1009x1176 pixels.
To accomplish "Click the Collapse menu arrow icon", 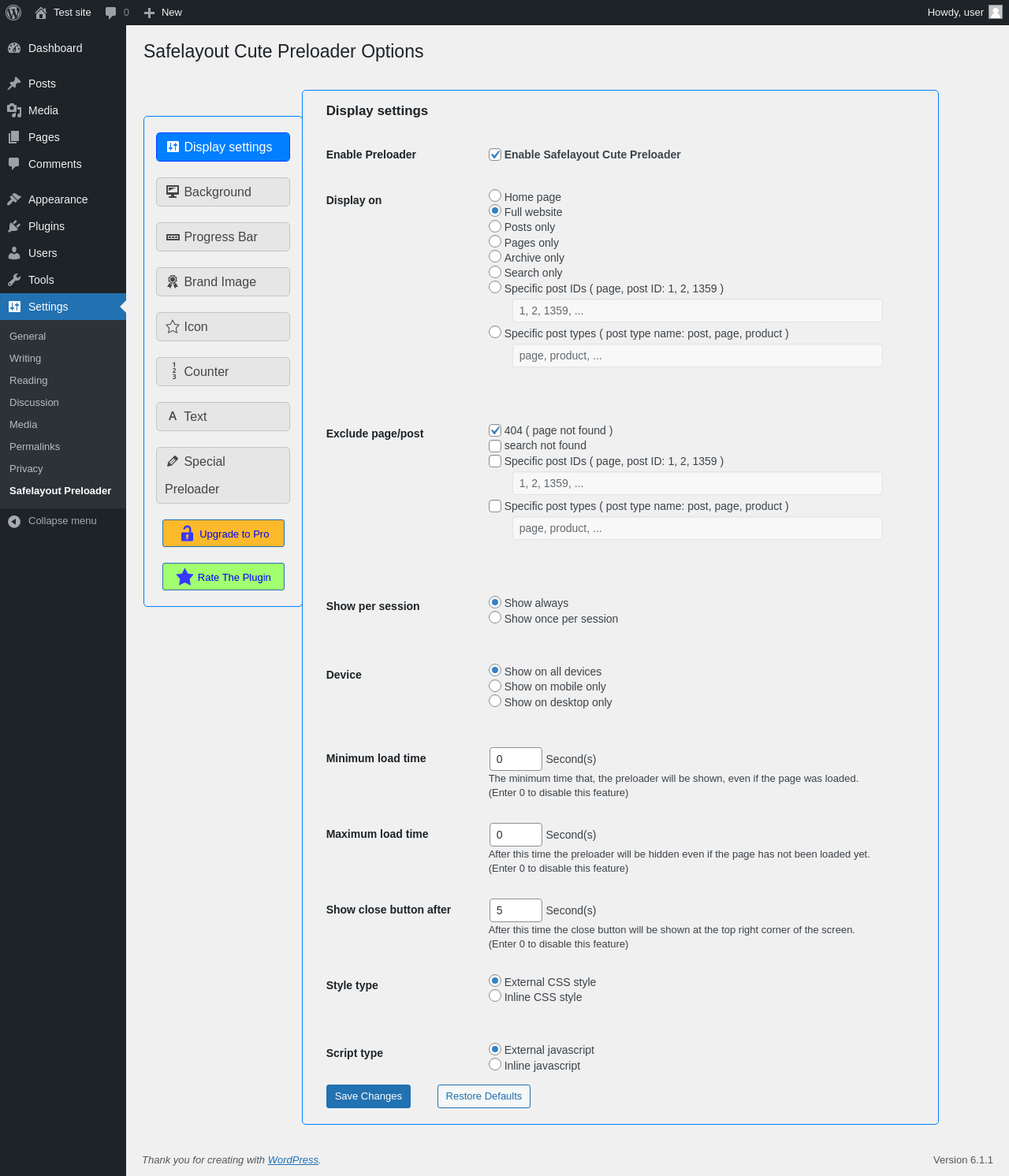I will click(14, 521).
